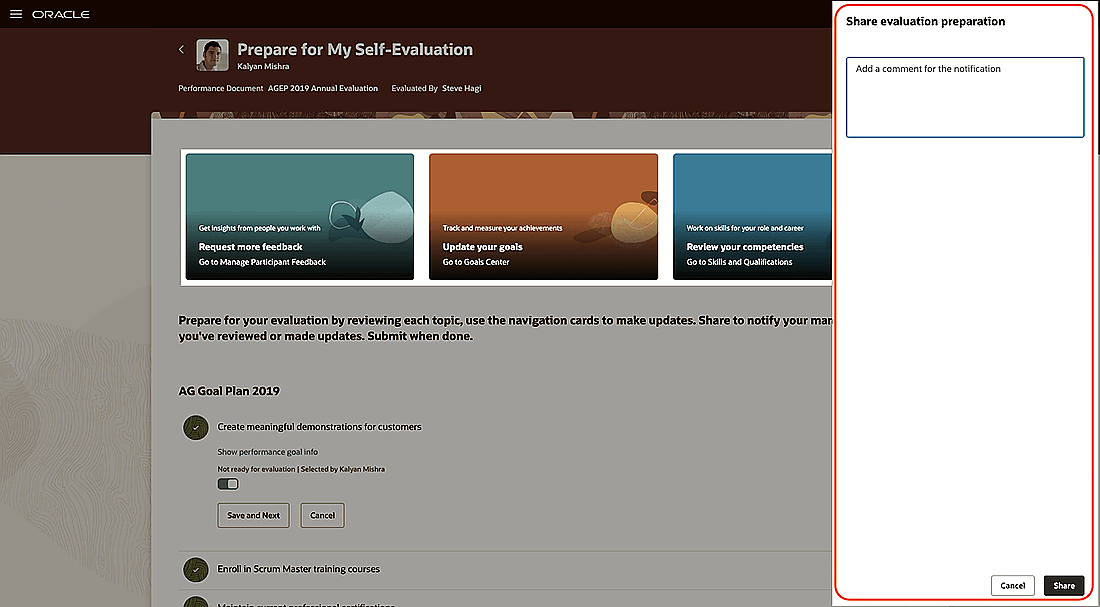This screenshot has height=607, width=1100.
Task: Open the hamburger navigation menu
Action: tap(15, 14)
